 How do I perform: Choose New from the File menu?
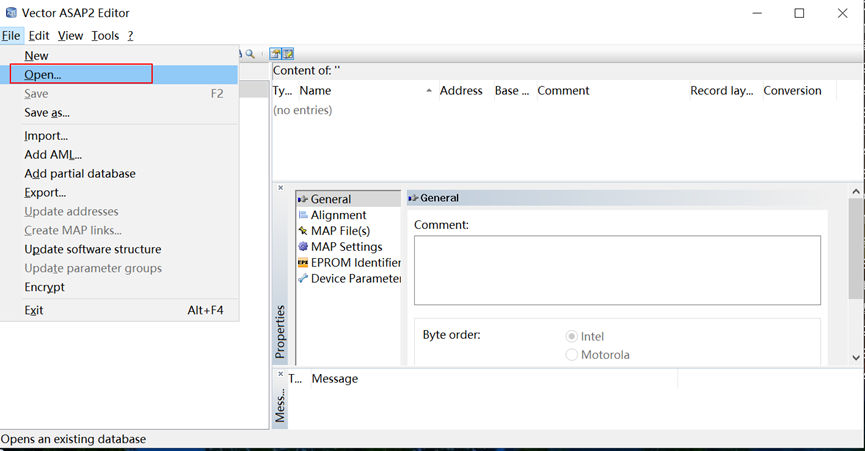pos(120,56)
